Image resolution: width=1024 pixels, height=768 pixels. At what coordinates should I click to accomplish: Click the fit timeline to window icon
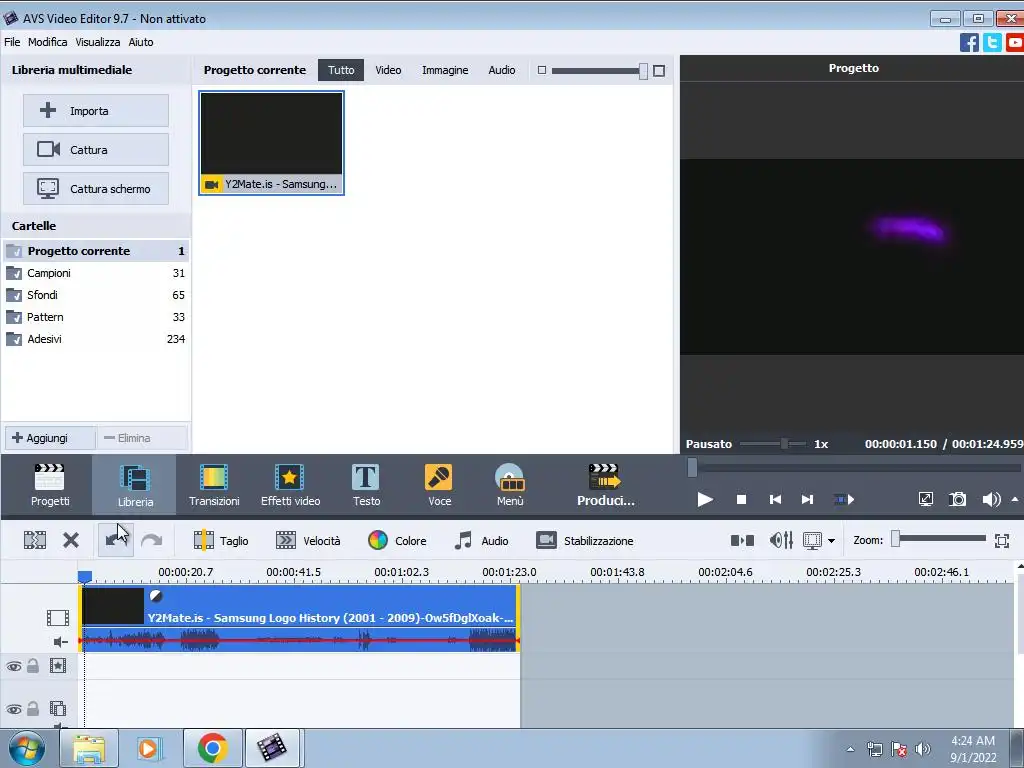tap(1002, 540)
